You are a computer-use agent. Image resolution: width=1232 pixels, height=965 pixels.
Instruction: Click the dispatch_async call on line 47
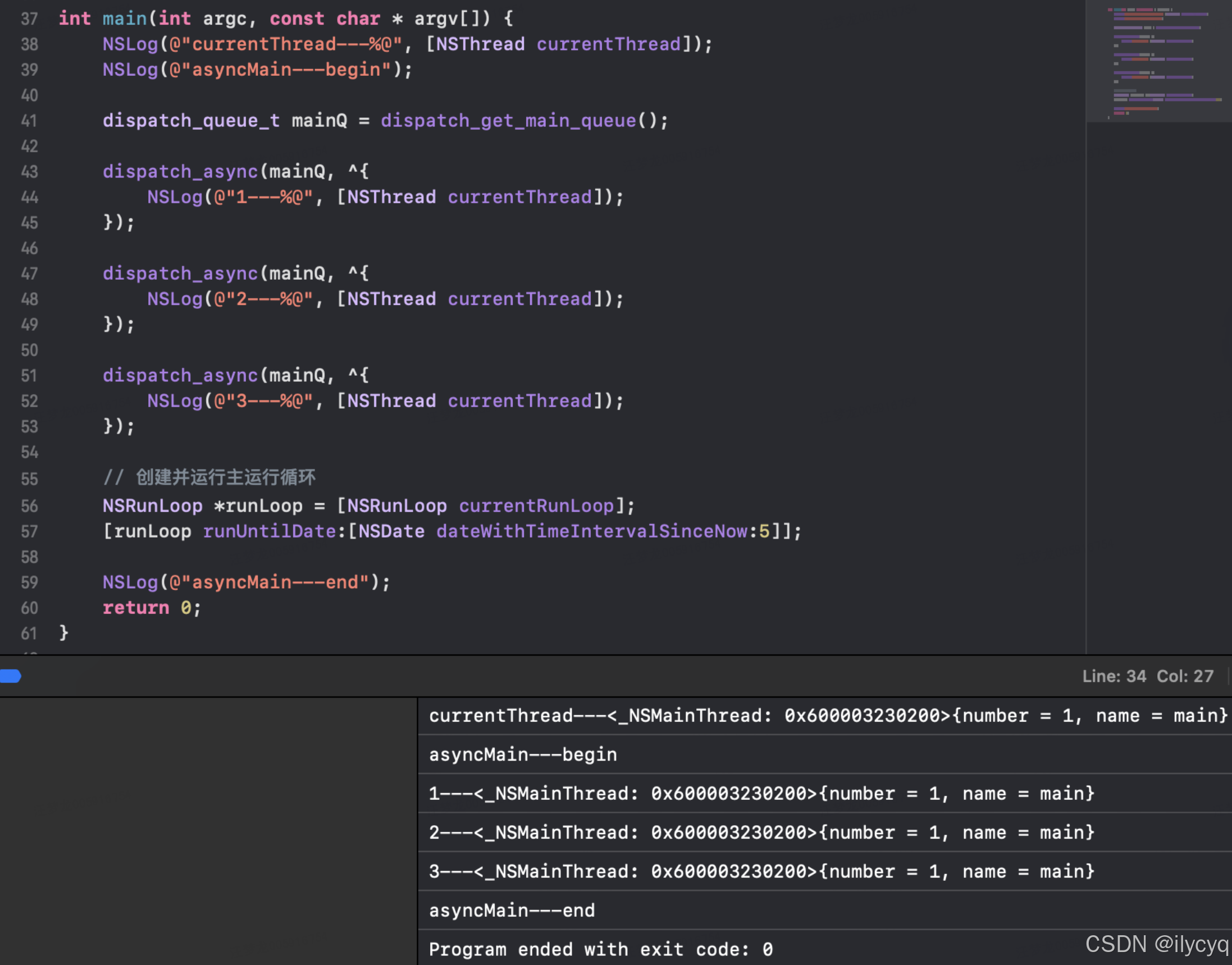(x=235, y=274)
